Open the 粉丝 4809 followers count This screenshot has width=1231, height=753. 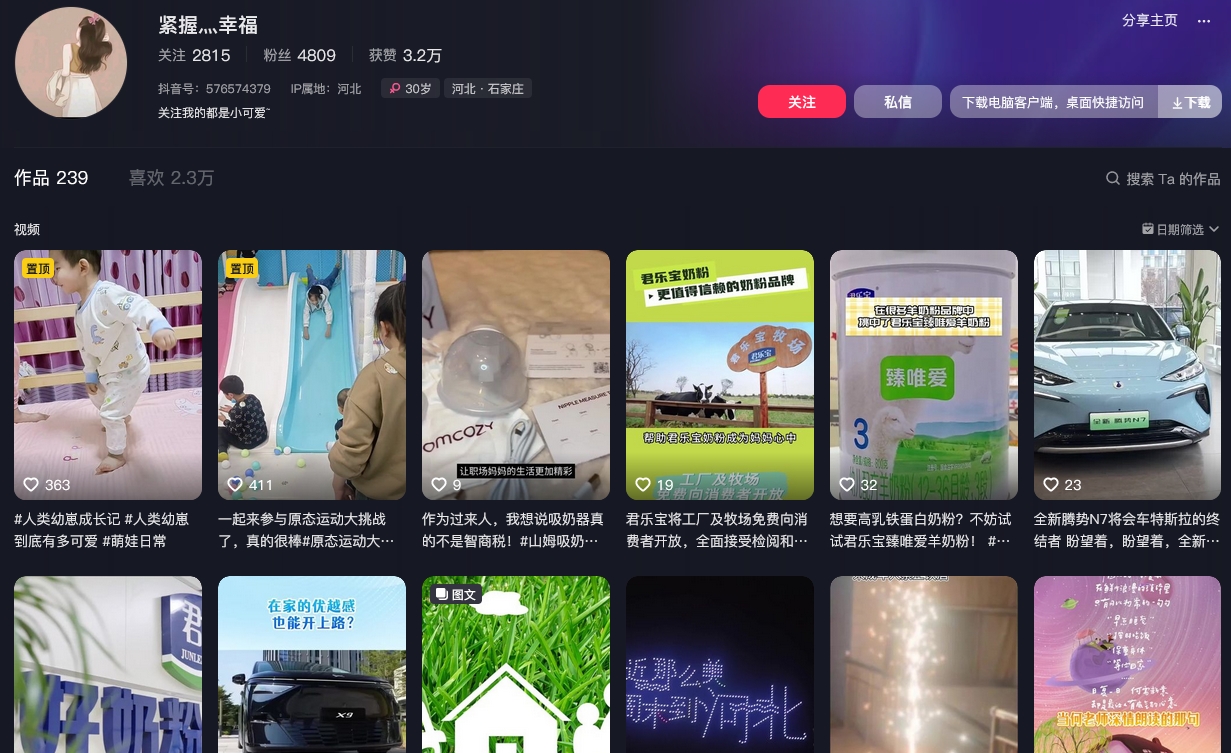(300, 55)
